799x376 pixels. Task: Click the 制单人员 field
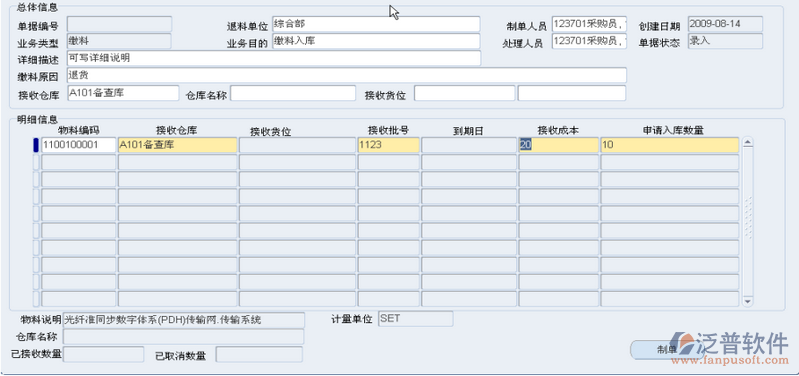pyautogui.click(x=589, y=24)
